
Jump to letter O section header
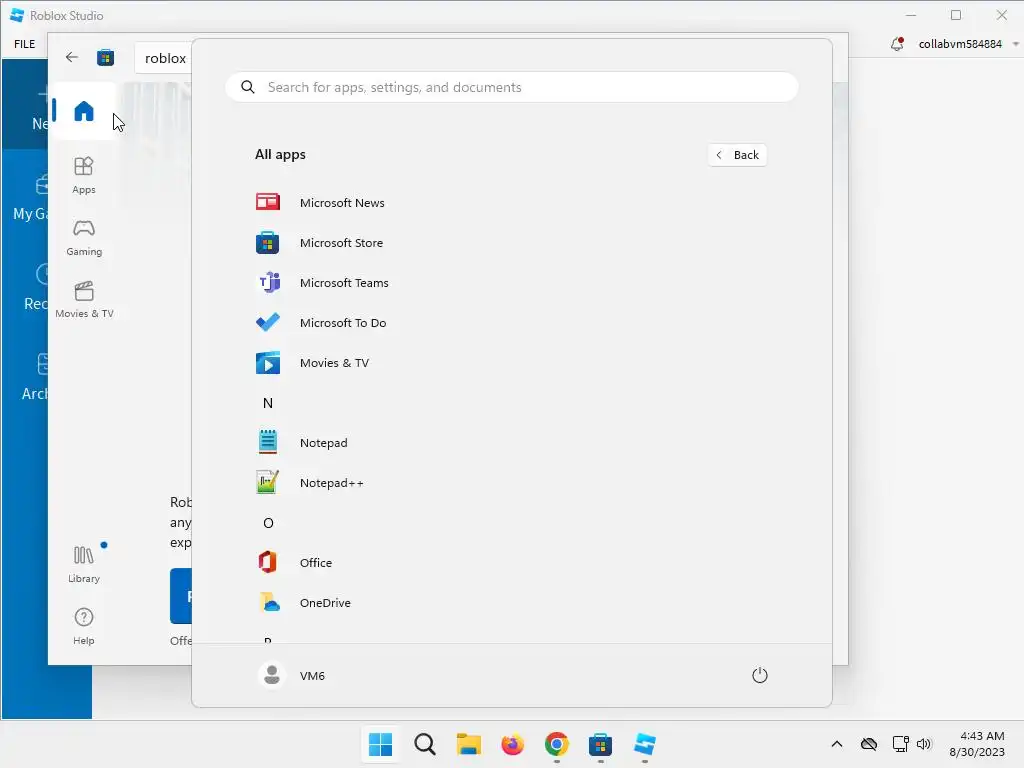pyautogui.click(x=268, y=523)
